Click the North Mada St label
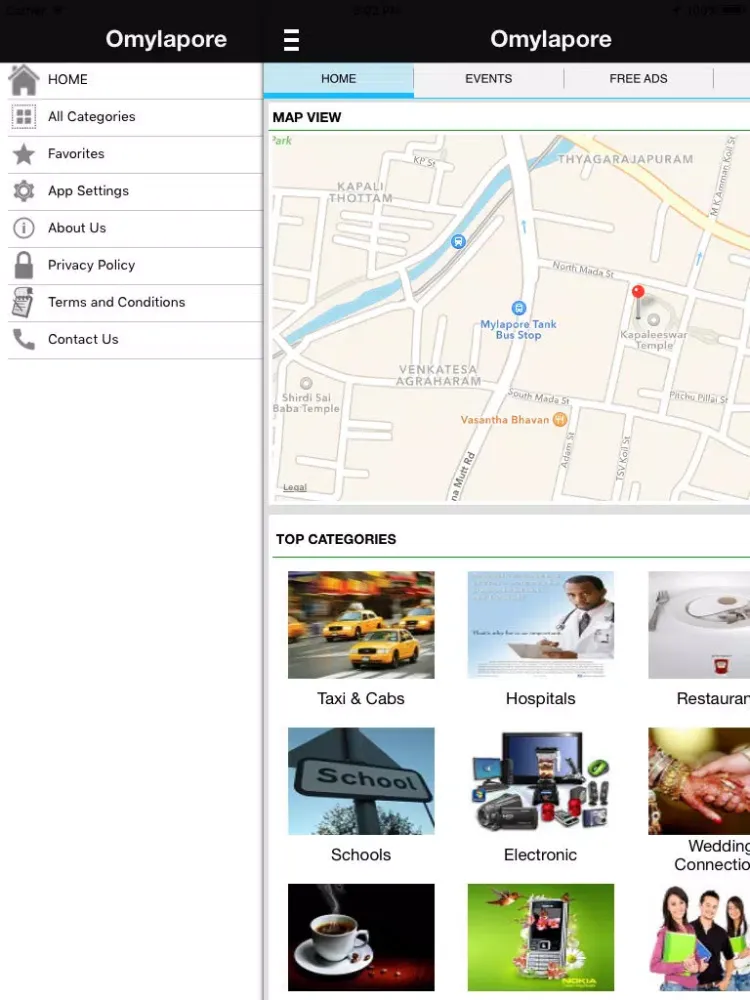Screen dimensions: 750x1000 [x=583, y=269]
